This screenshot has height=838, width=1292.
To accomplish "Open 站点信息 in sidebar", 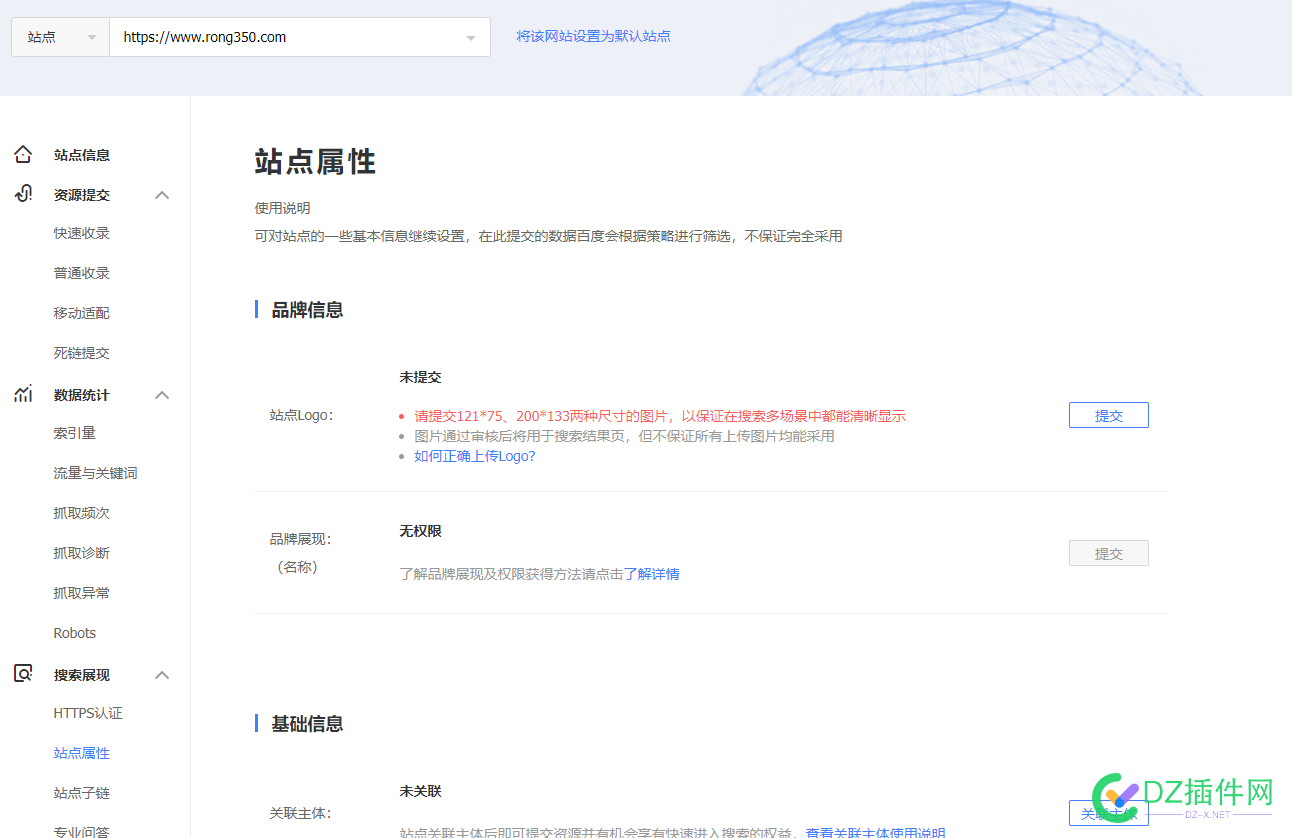I will pos(82,155).
